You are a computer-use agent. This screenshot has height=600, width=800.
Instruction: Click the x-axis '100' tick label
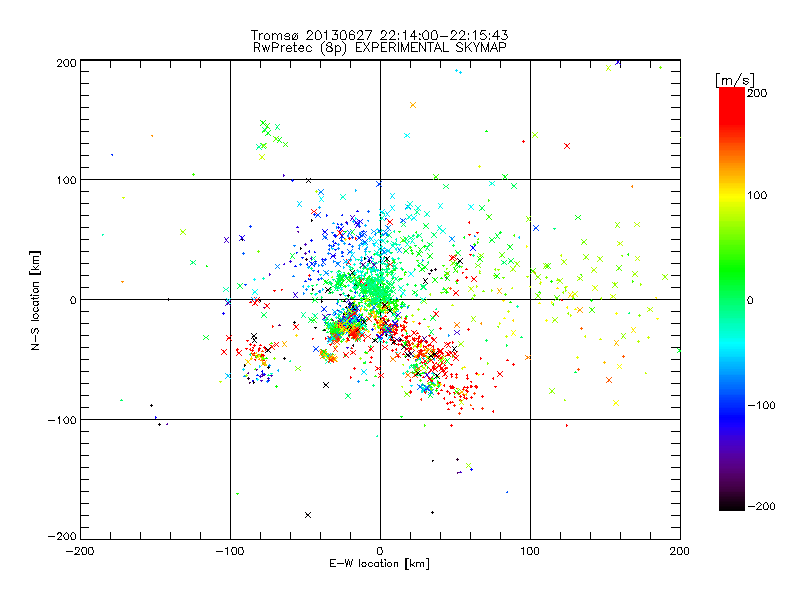pos(530,551)
